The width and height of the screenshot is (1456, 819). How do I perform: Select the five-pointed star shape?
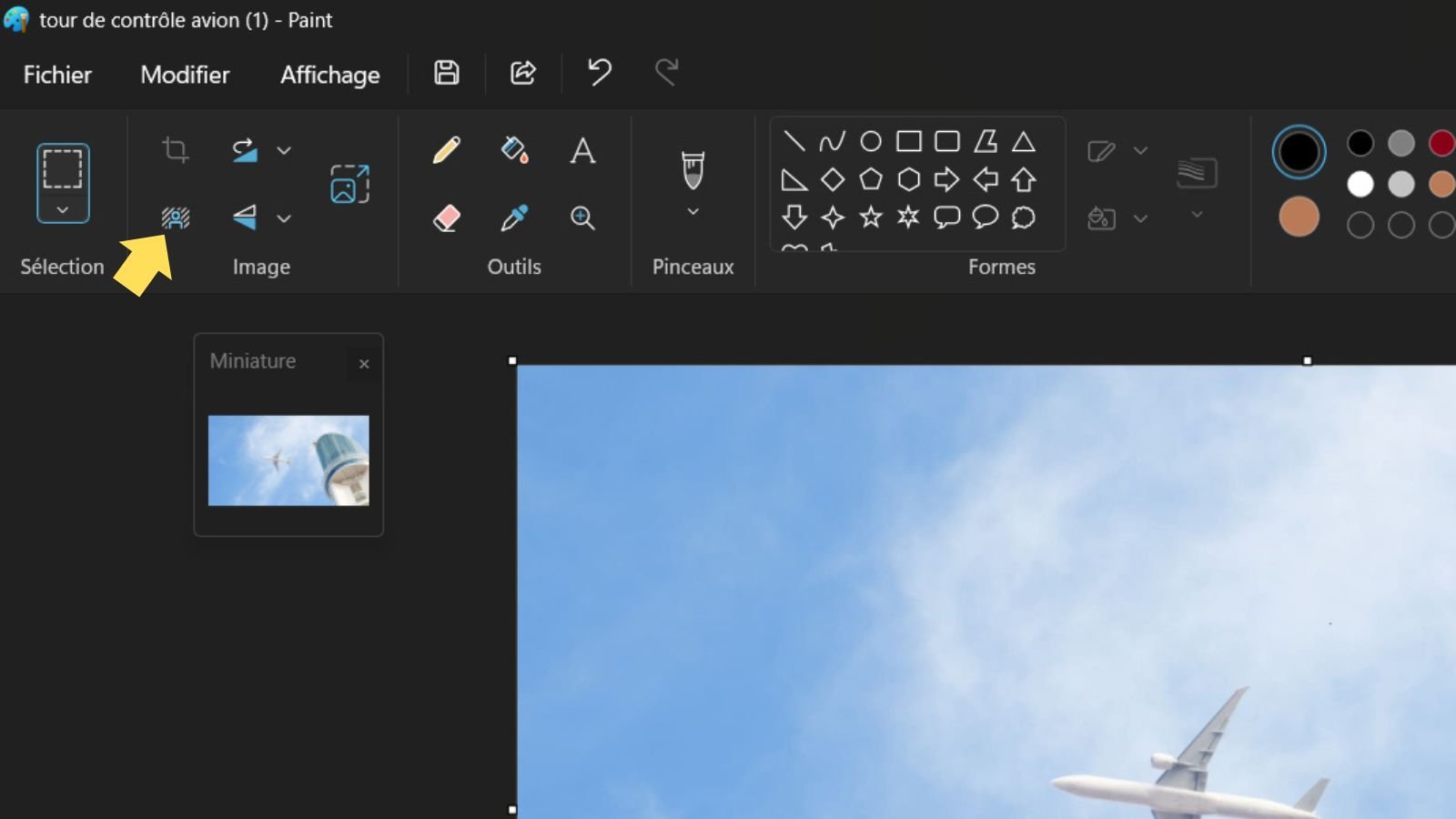tap(871, 217)
